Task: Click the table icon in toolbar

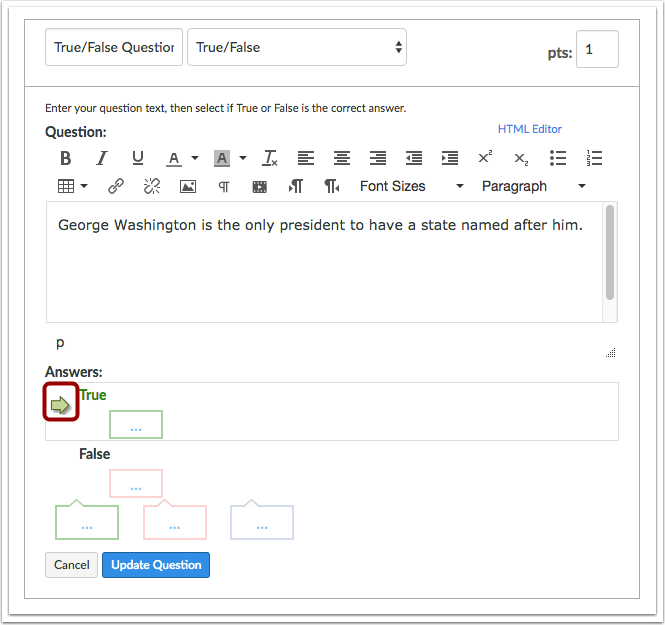Action: point(66,186)
